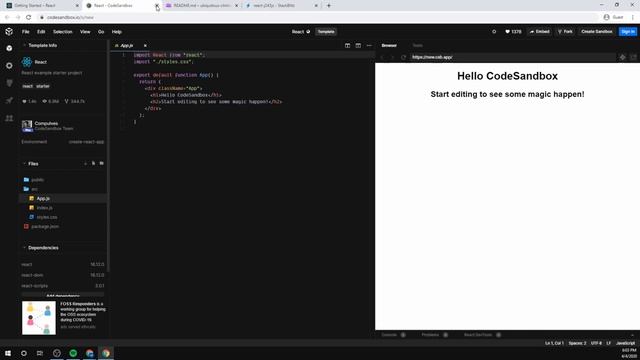
Task: Open preview in new window icon
Action: [x=633, y=57]
